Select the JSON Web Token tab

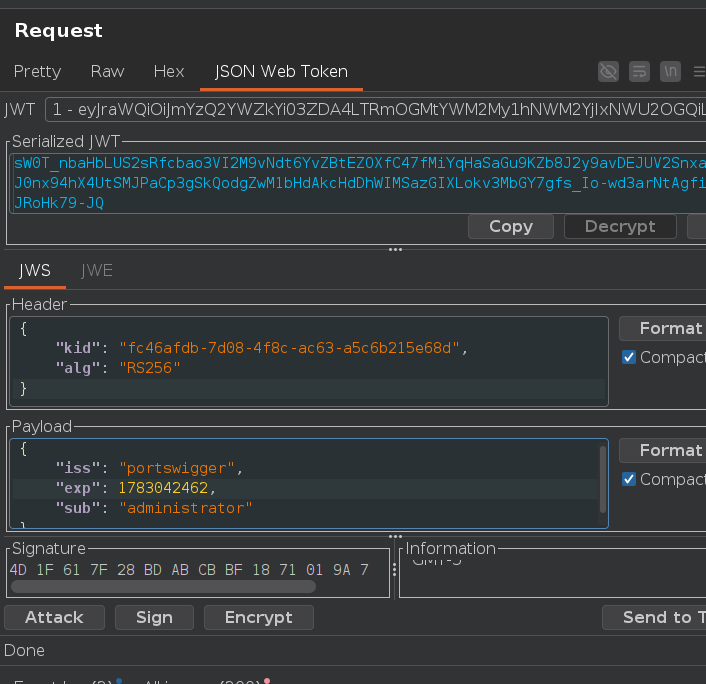click(x=281, y=72)
